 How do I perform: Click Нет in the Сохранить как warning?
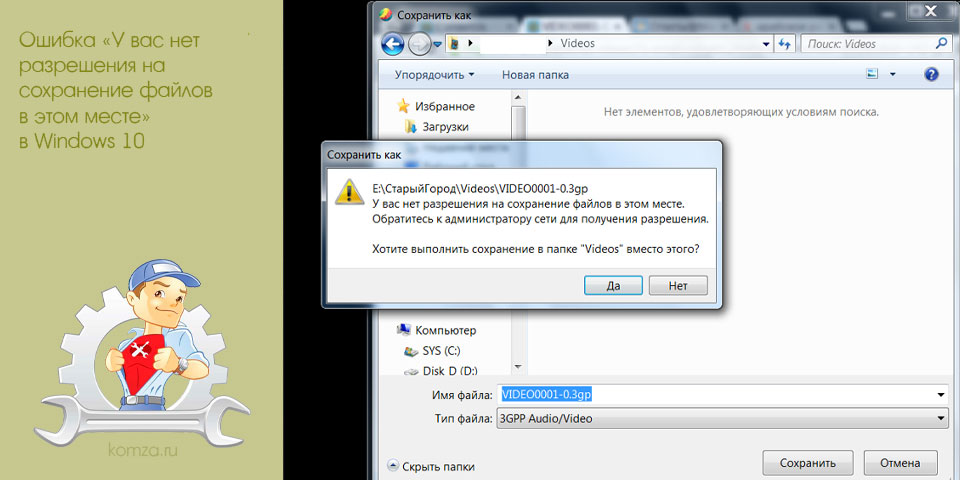click(678, 285)
